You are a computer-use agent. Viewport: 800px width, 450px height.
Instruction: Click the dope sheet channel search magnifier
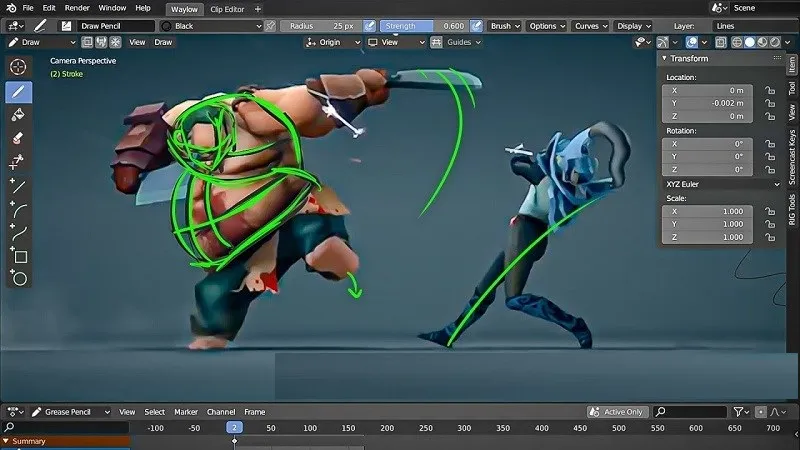pyautogui.click(x=9, y=428)
